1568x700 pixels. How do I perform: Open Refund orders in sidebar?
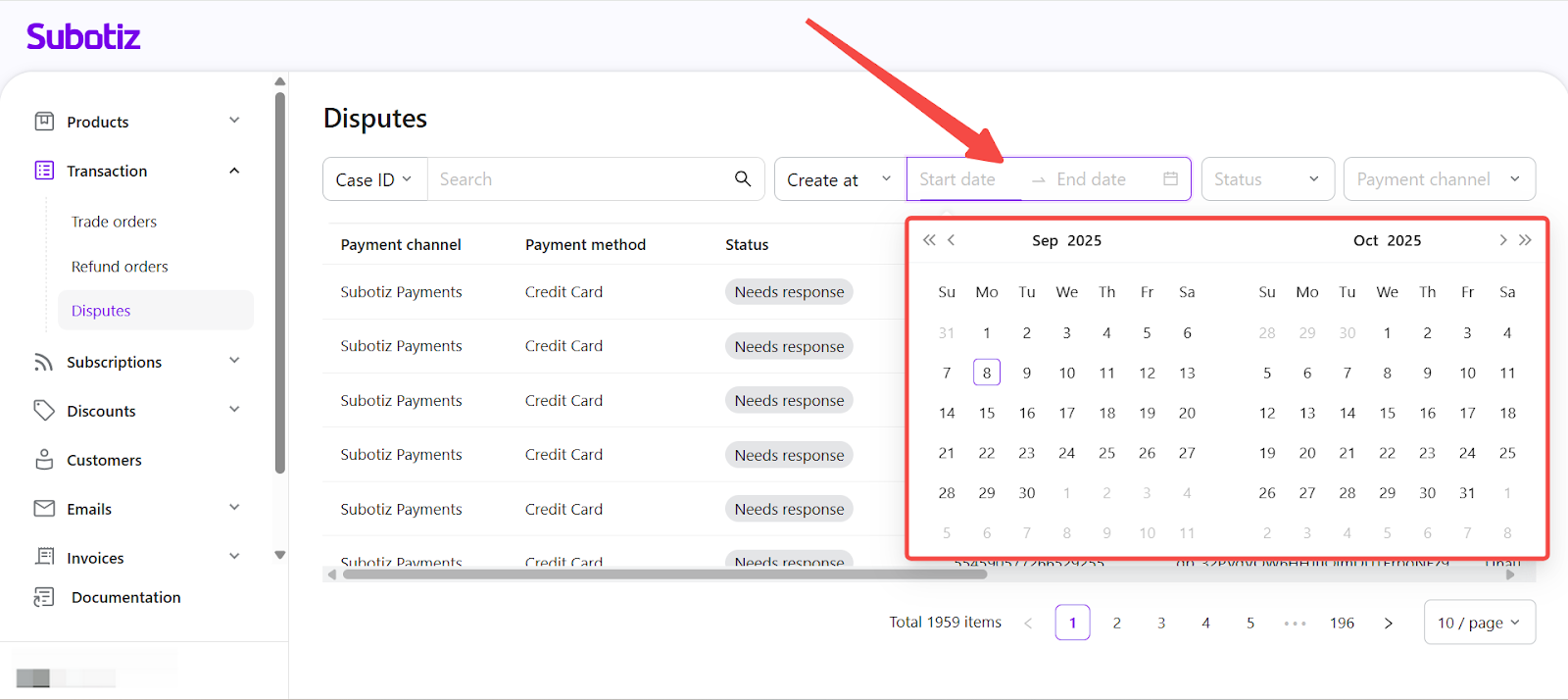(120, 267)
